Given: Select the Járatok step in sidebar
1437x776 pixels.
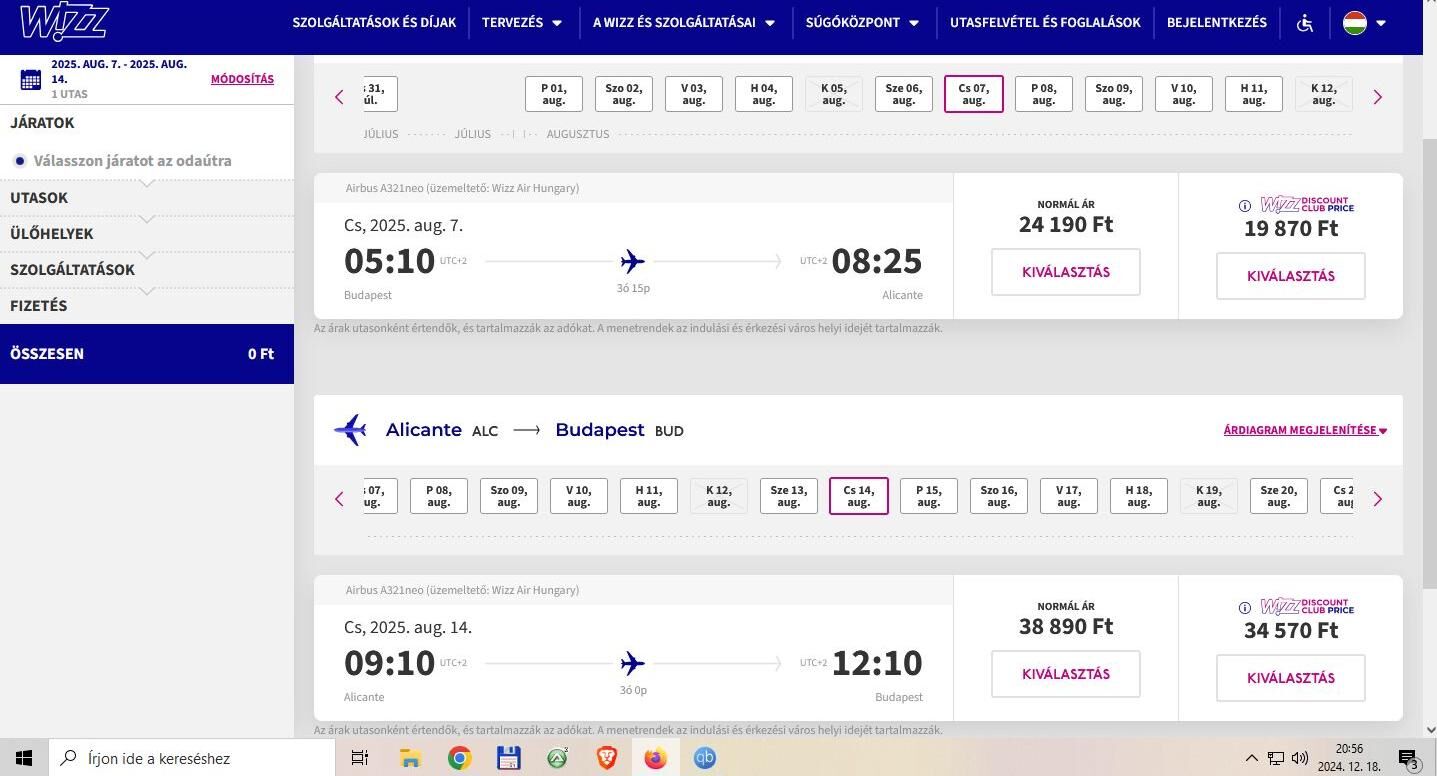Looking at the screenshot, I should tap(42, 122).
